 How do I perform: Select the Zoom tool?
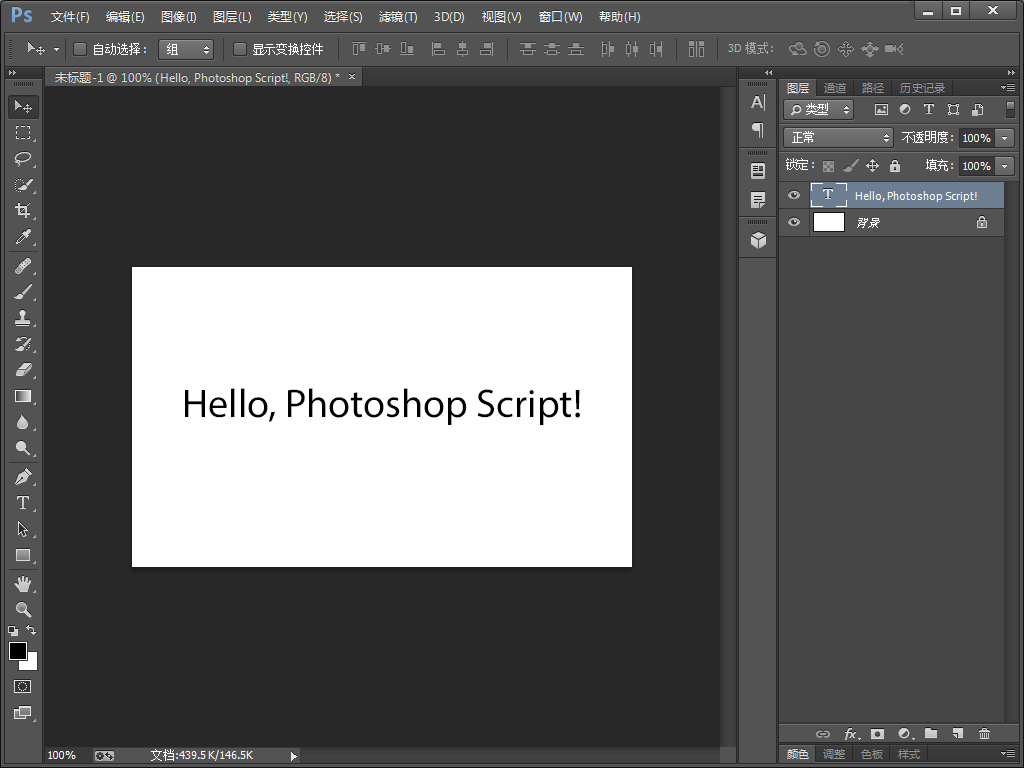[23, 610]
